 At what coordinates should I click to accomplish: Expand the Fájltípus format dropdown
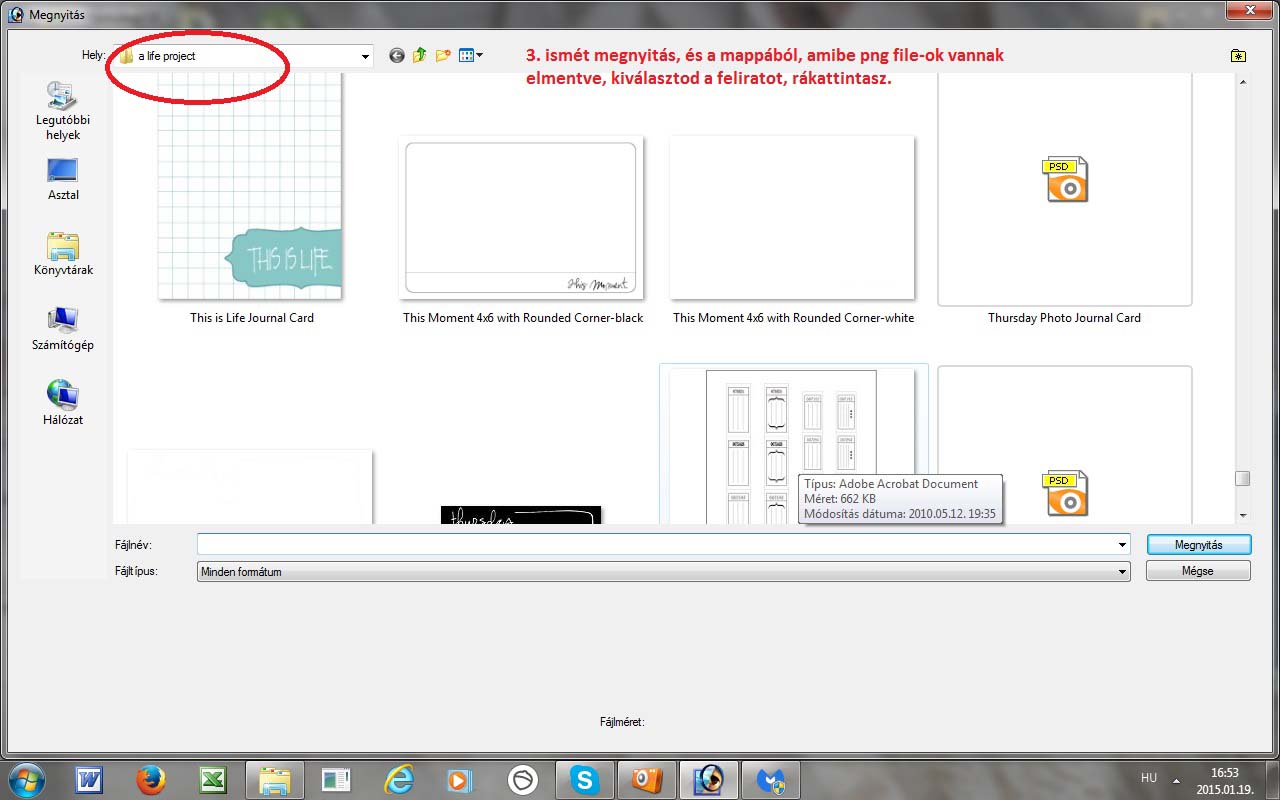[x=1123, y=572]
